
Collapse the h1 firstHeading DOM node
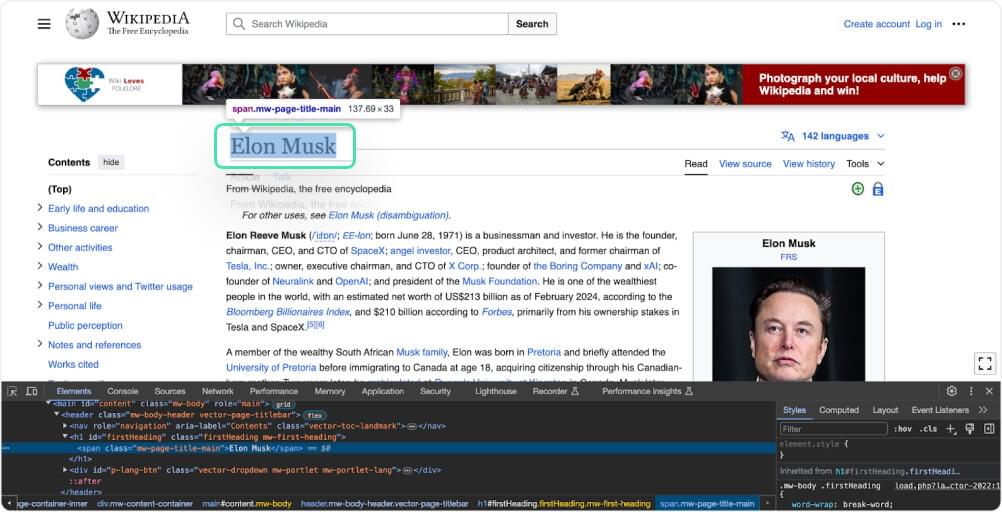pyautogui.click(x=65, y=437)
